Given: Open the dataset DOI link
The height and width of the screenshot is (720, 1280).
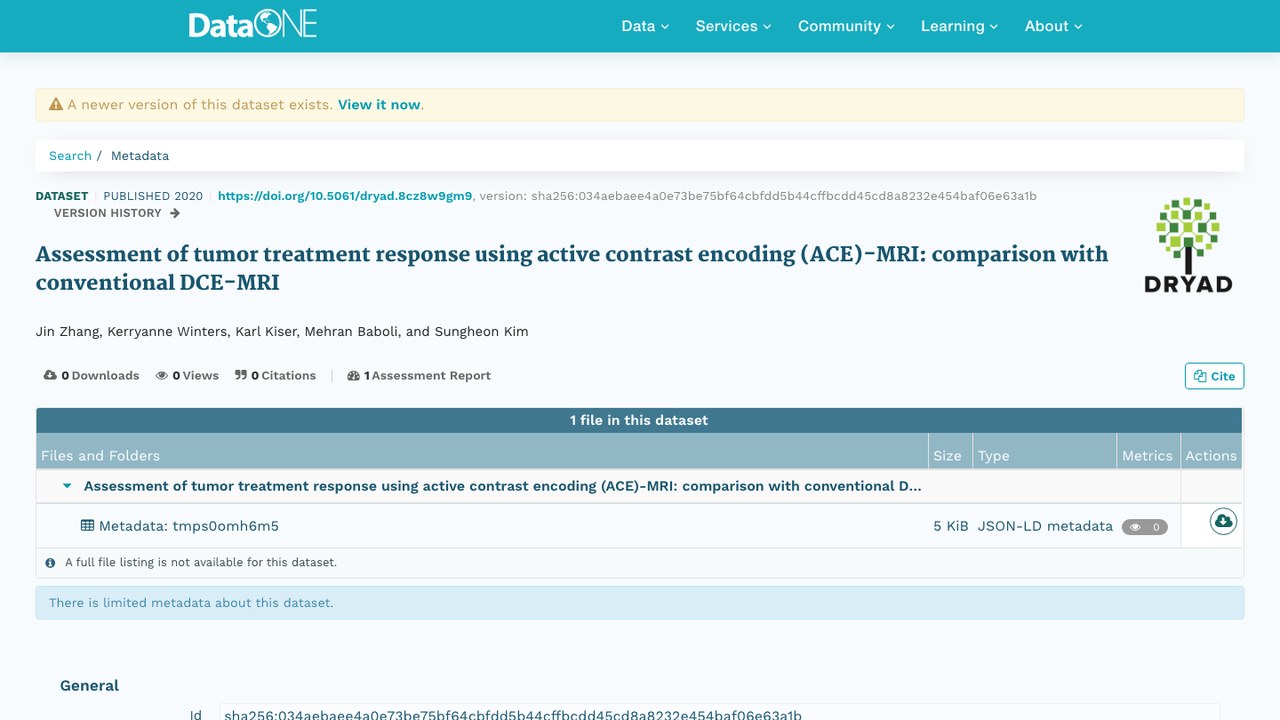Looking at the screenshot, I should (345, 196).
